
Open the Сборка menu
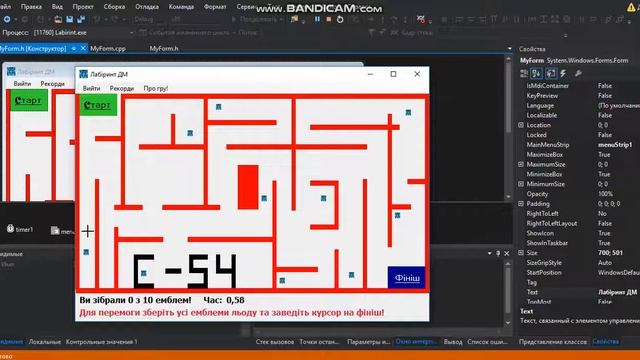[114, 7]
